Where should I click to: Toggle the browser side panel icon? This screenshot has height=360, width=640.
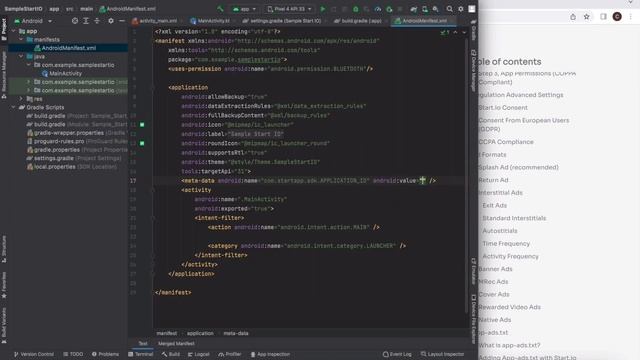click(603, 17)
